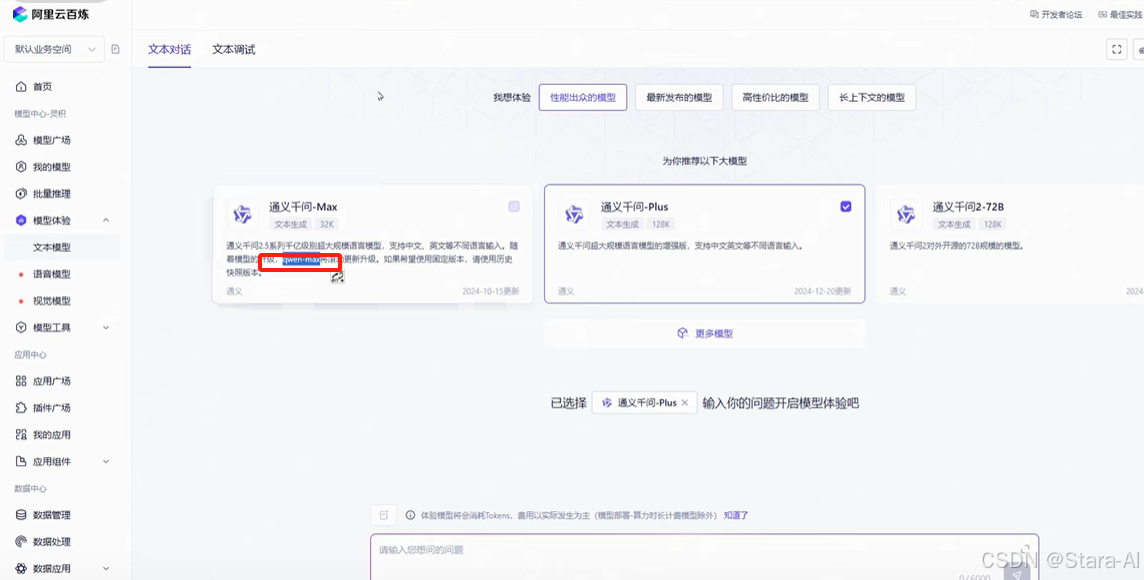Click the 通义千问-Max model icon
This screenshot has height=580, width=1144.
[242, 214]
